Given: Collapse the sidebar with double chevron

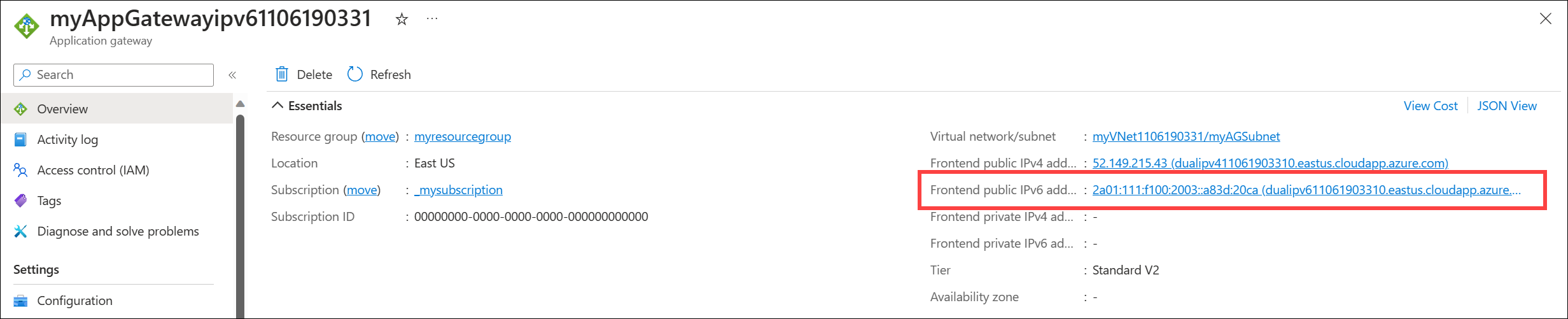Looking at the screenshot, I should [x=232, y=75].
